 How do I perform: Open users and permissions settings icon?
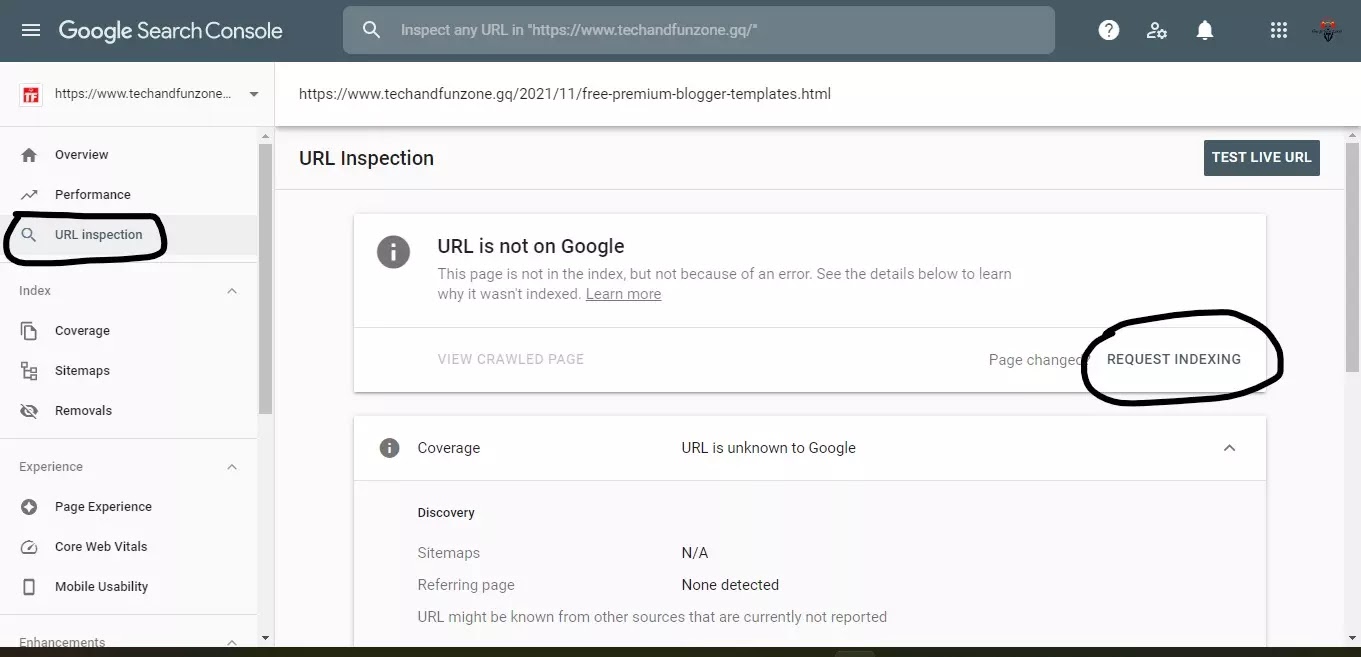[x=1157, y=30]
